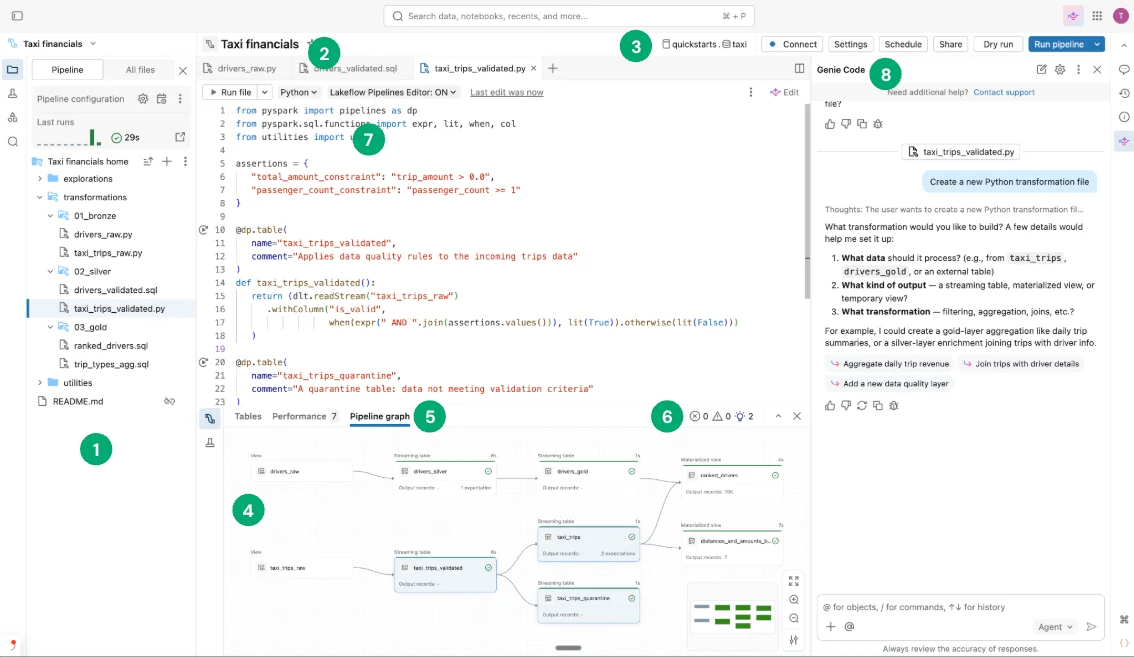Viewport: 1134px width, 657px height.
Task: Zoom in on the pipeline graph
Action: click(793, 600)
